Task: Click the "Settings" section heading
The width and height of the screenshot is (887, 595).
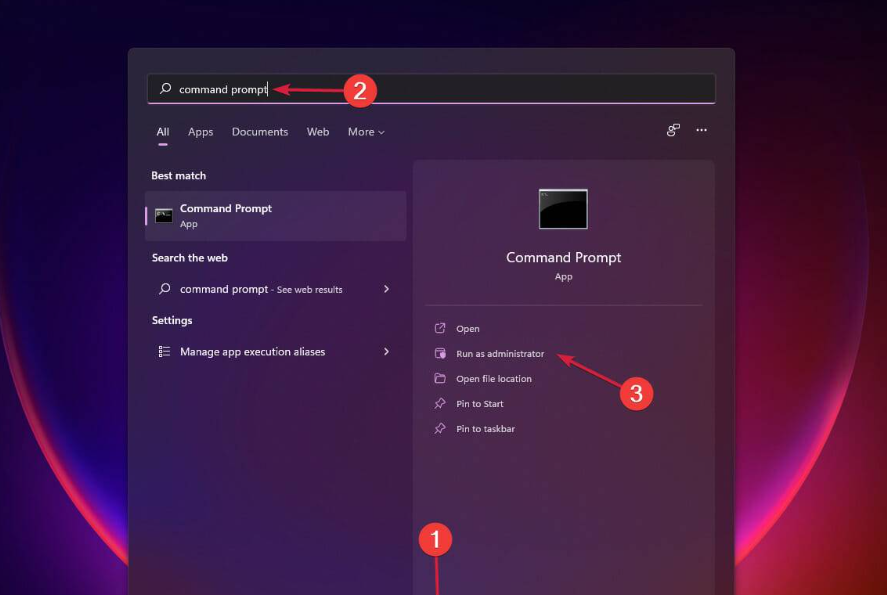Action: click(172, 321)
